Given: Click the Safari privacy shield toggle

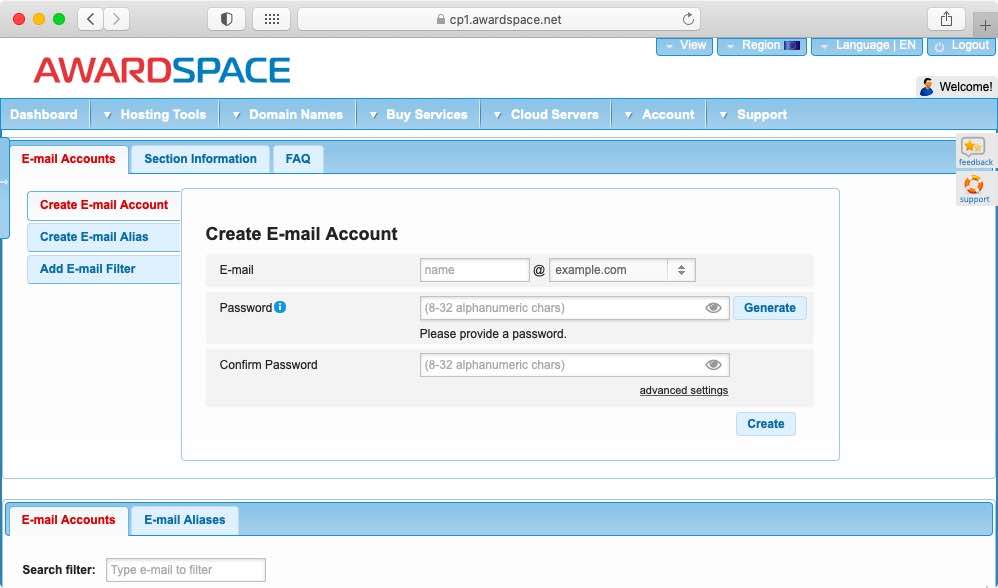Looking at the screenshot, I should click(x=225, y=18).
